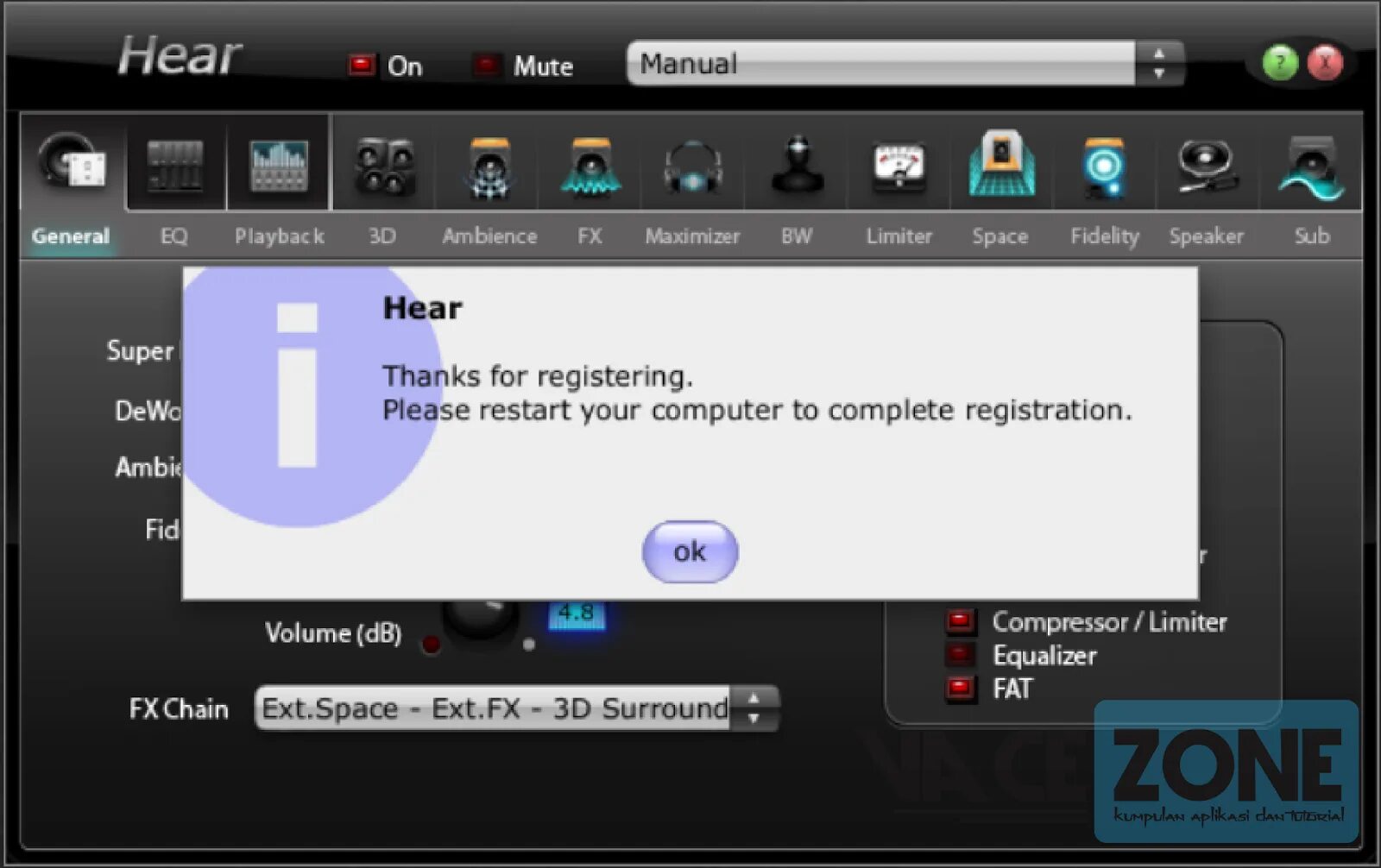This screenshot has width=1381, height=868.
Task: Click the 'Thanks for registering.' message
Action: click(x=538, y=376)
